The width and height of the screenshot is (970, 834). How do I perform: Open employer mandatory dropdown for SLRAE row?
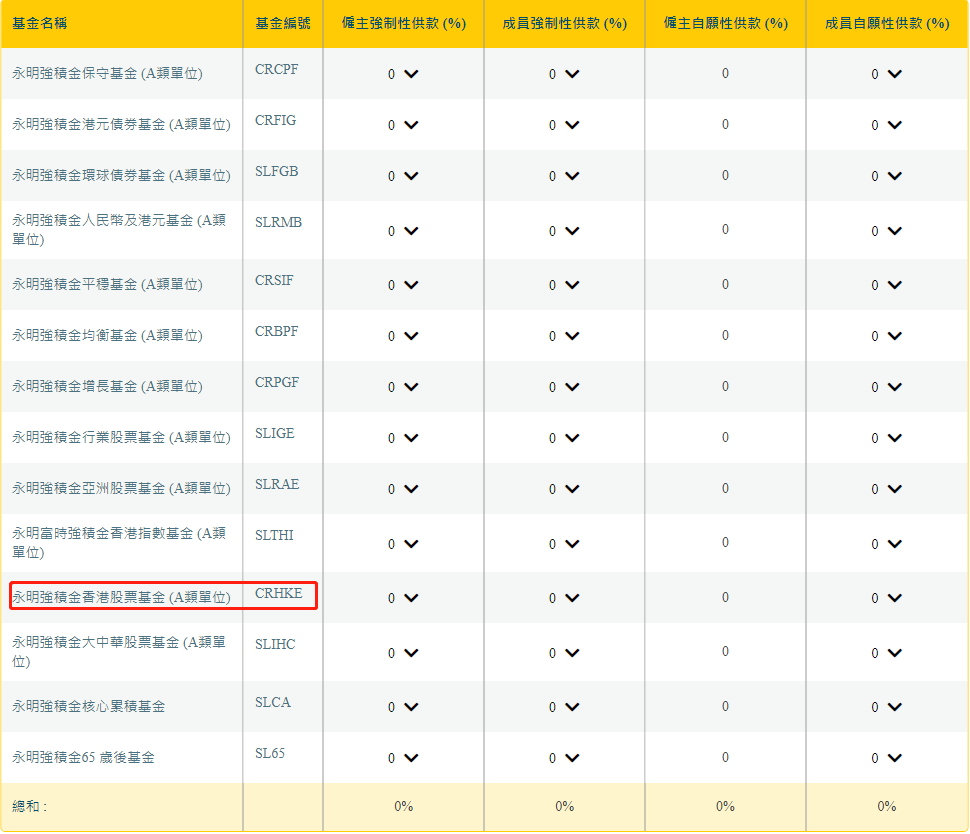403,489
